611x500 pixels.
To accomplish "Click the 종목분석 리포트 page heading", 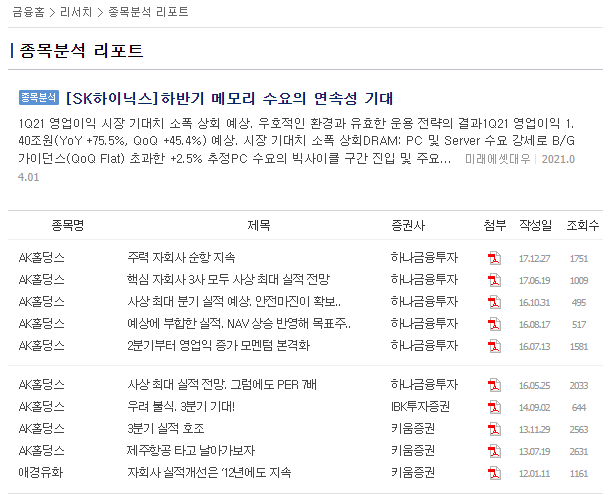I will [x=81, y=51].
